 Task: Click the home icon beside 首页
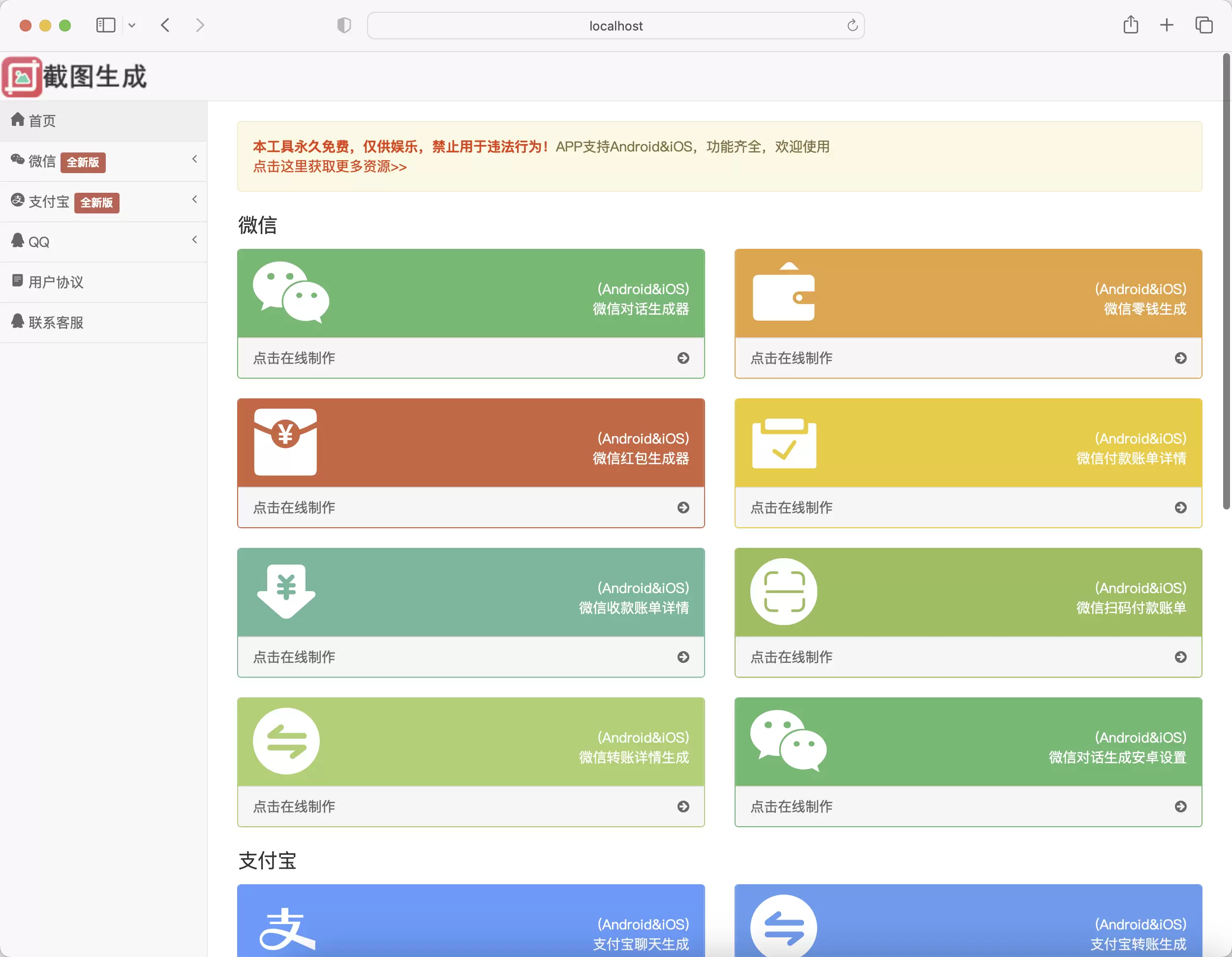pos(18,120)
